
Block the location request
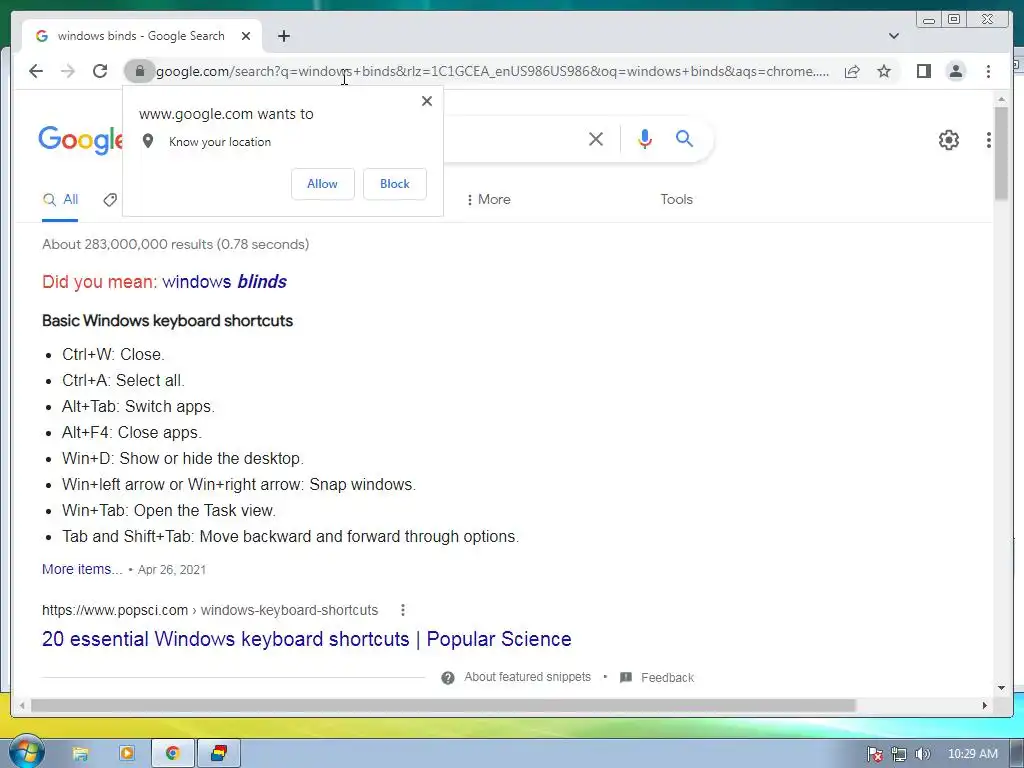(x=395, y=184)
